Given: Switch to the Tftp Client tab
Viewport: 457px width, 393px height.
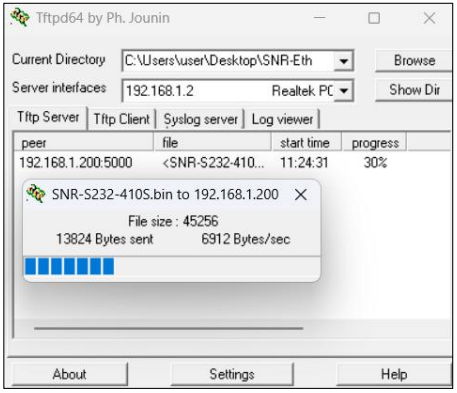Looking at the screenshot, I should point(122,119).
